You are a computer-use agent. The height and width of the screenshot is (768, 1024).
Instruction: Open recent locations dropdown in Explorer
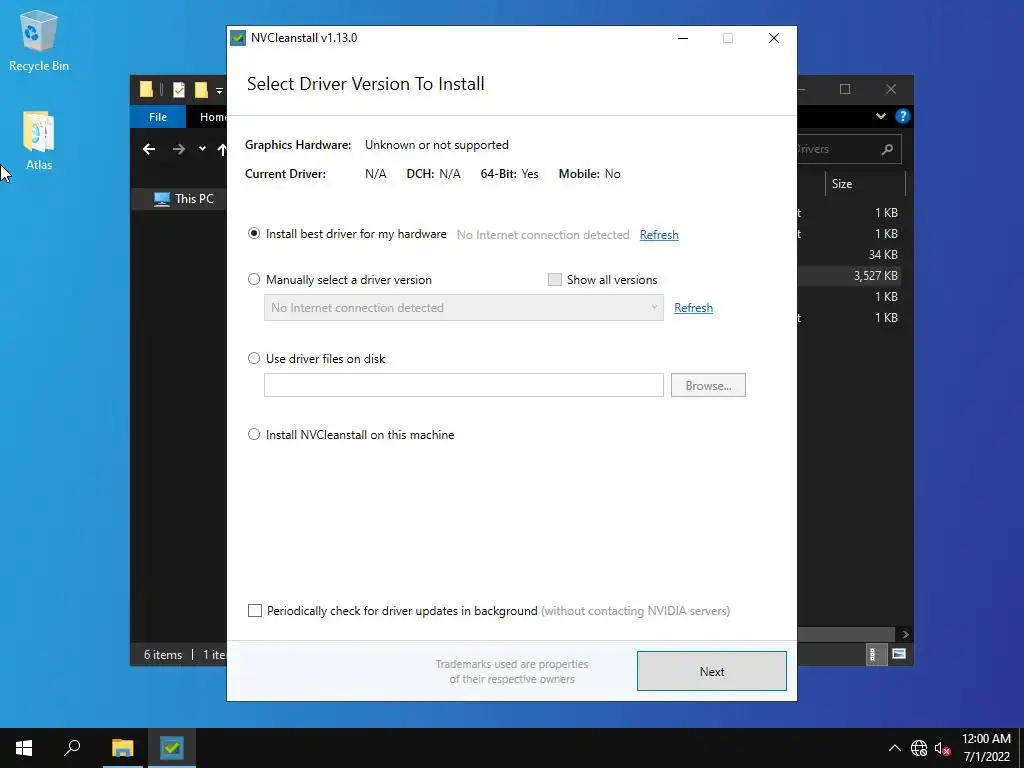coord(202,149)
